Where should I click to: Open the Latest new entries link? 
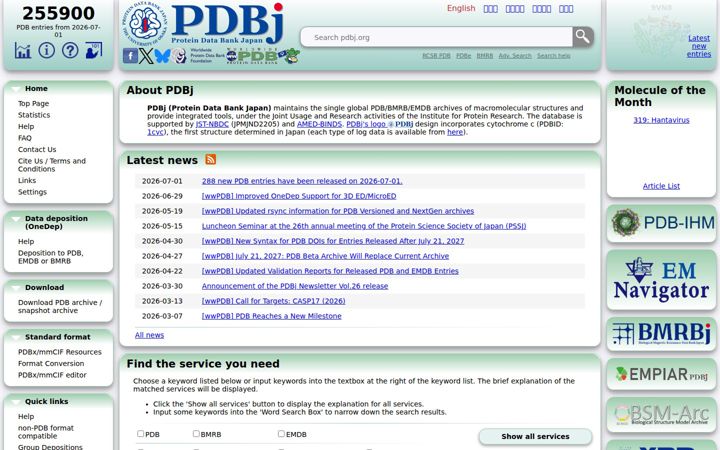(699, 46)
